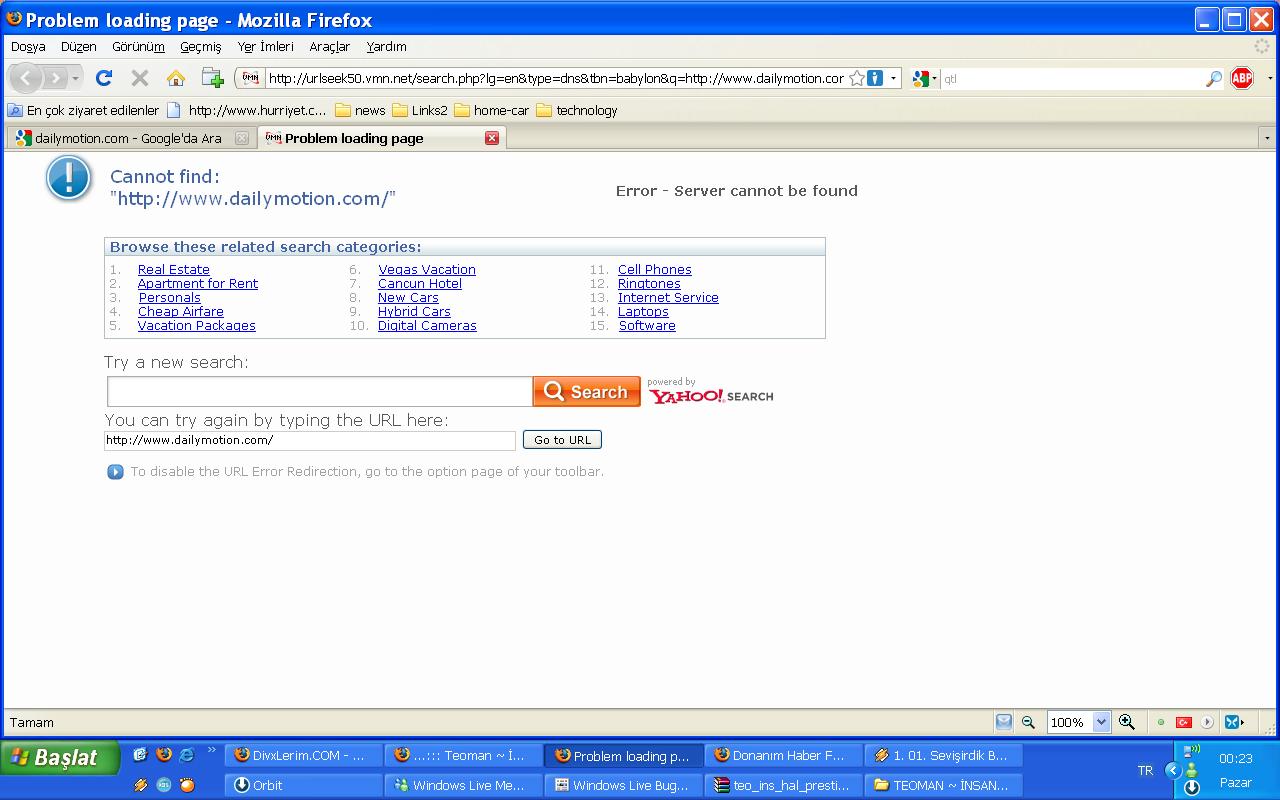This screenshot has width=1280, height=800.
Task: Click the blue info icon in the address bar
Action: (x=875, y=78)
